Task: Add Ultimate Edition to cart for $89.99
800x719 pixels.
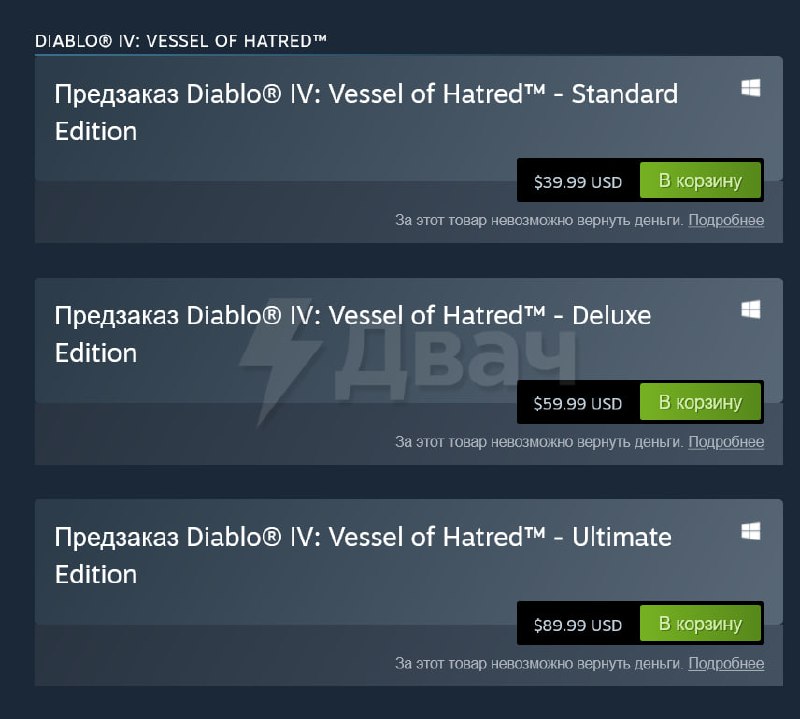Action: tap(700, 624)
